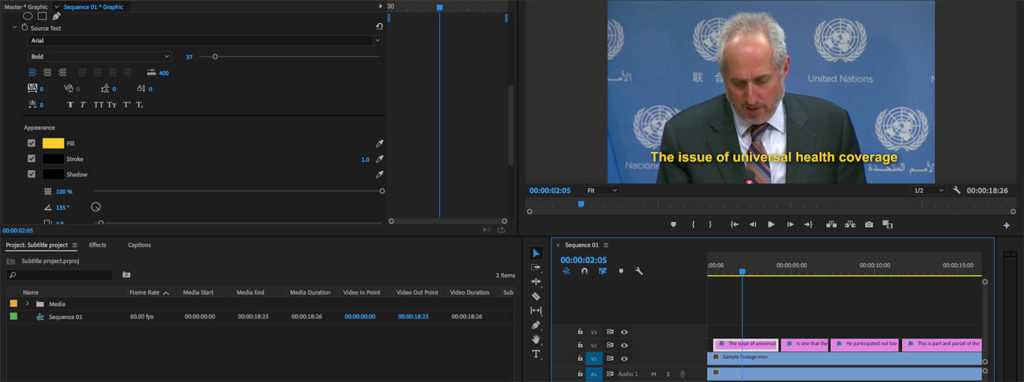Apply All Caps style
The height and width of the screenshot is (382, 1024).
click(98, 104)
